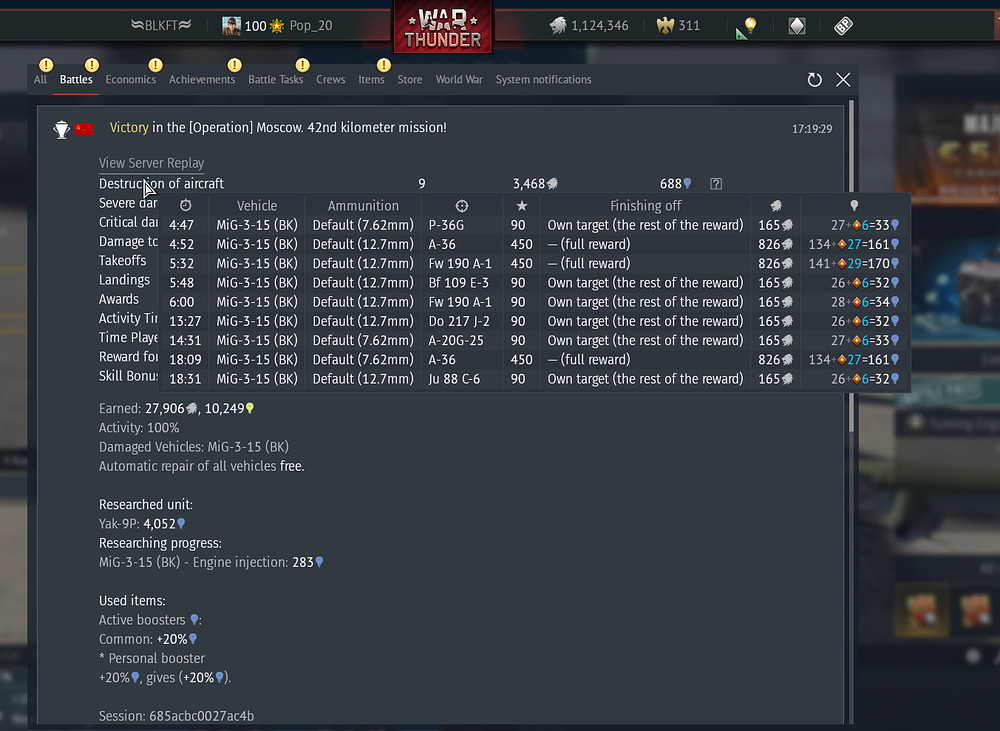The width and height of the screenshot is (1000, 731).
Task: Click the 17:19:29 timestamp
Action: (812, 129)
